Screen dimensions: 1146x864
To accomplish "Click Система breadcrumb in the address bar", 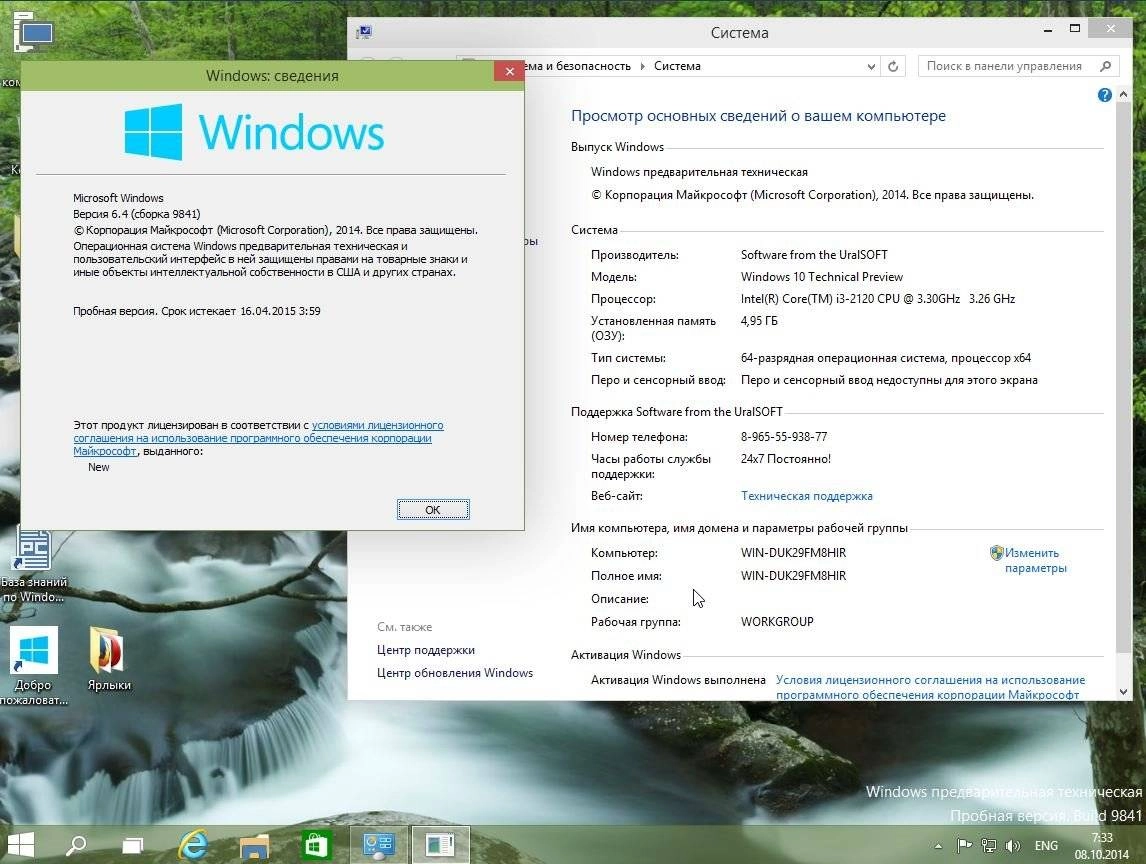I will click(677, 66).
